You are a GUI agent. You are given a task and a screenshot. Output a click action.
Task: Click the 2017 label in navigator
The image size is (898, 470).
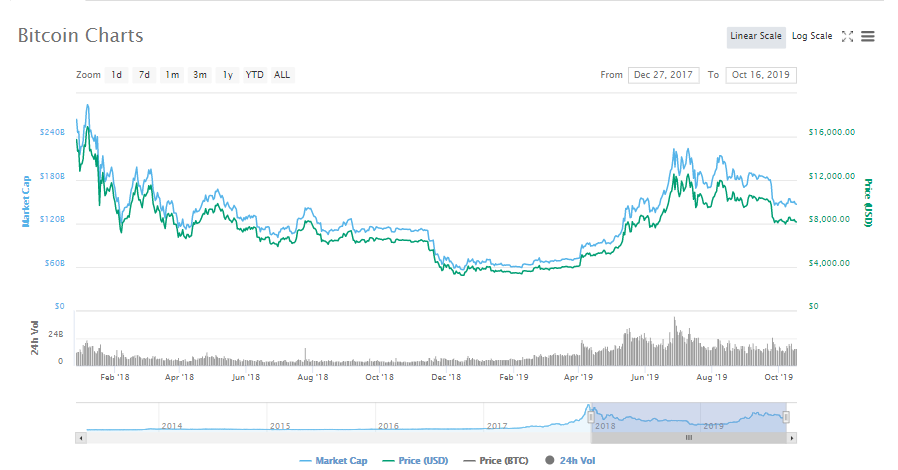coord(497,426)
